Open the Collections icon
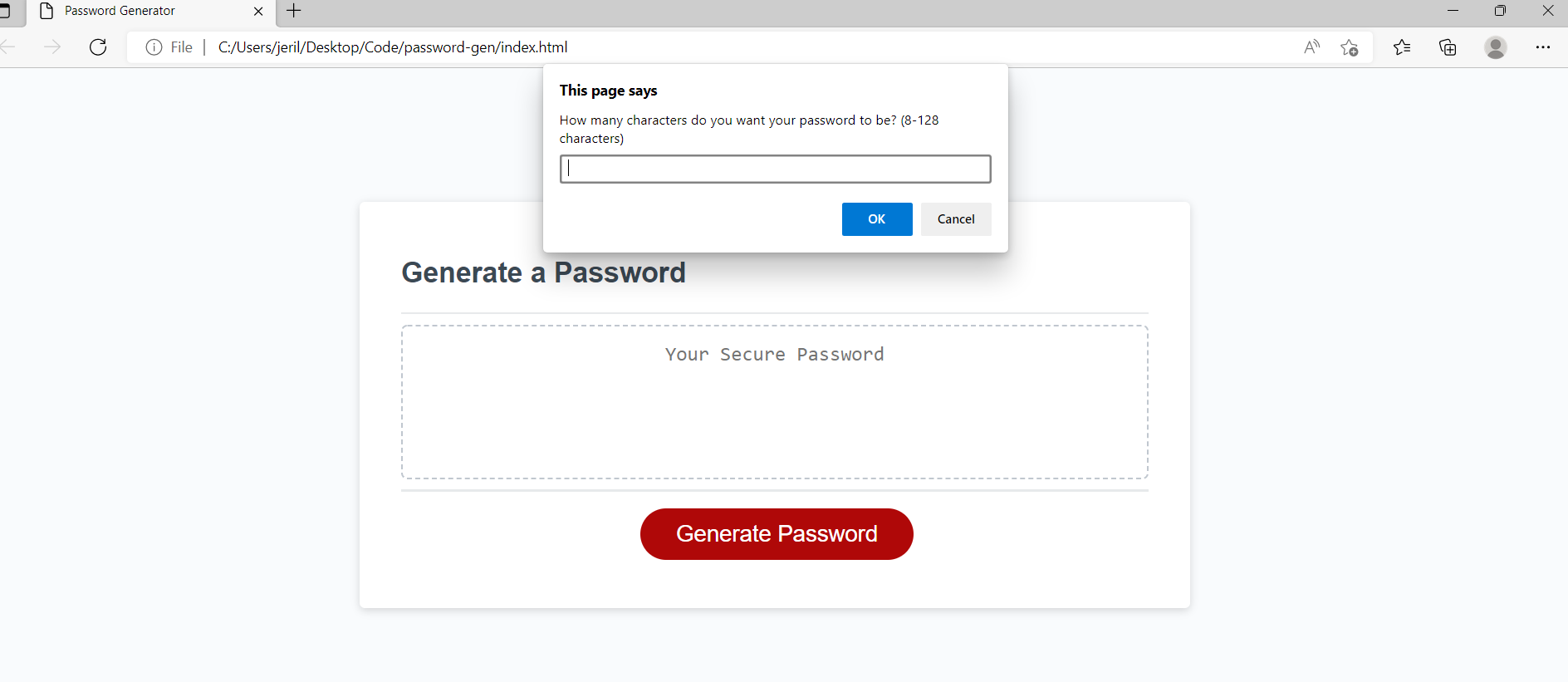The width and height of the screenshot is (1568, 682). click(x=1448, y=47)
